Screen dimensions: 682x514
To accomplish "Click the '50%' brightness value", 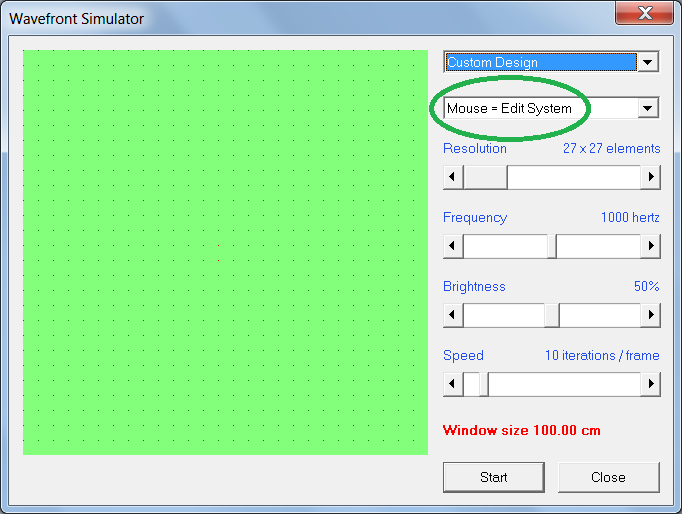I will pos(646,286).
